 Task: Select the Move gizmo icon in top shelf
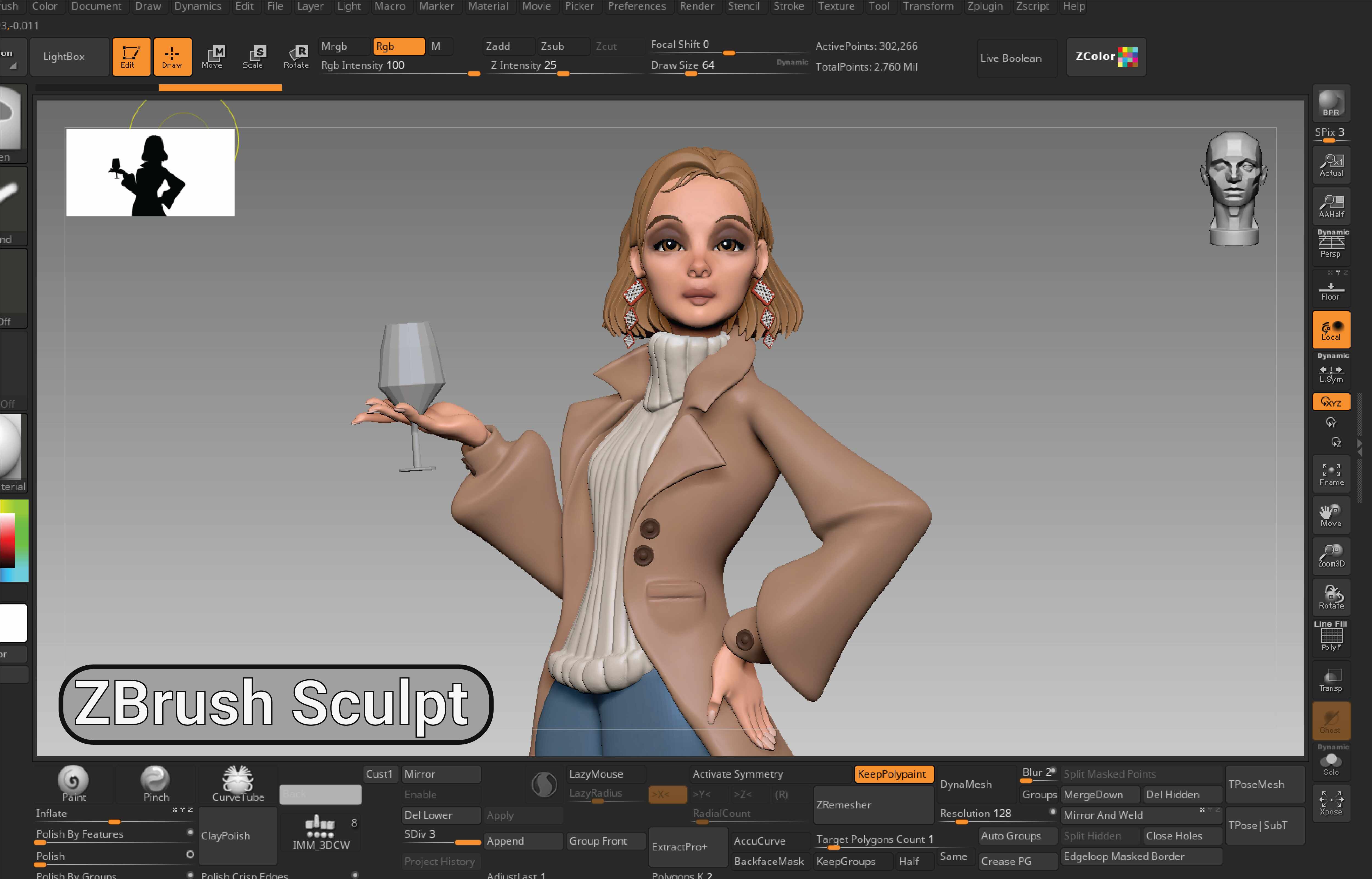point(212,57)
